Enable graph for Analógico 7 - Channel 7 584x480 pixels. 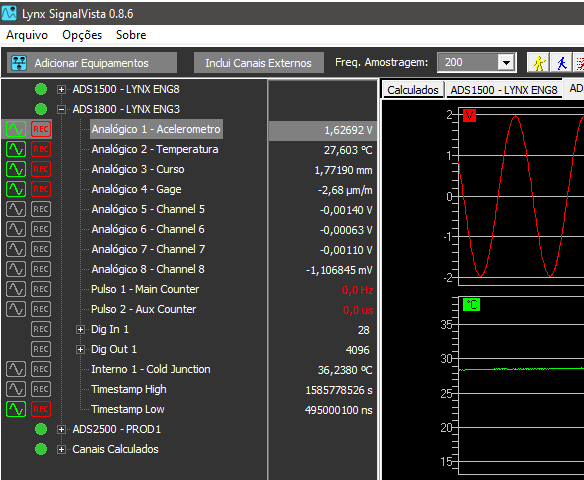[16, 249]
